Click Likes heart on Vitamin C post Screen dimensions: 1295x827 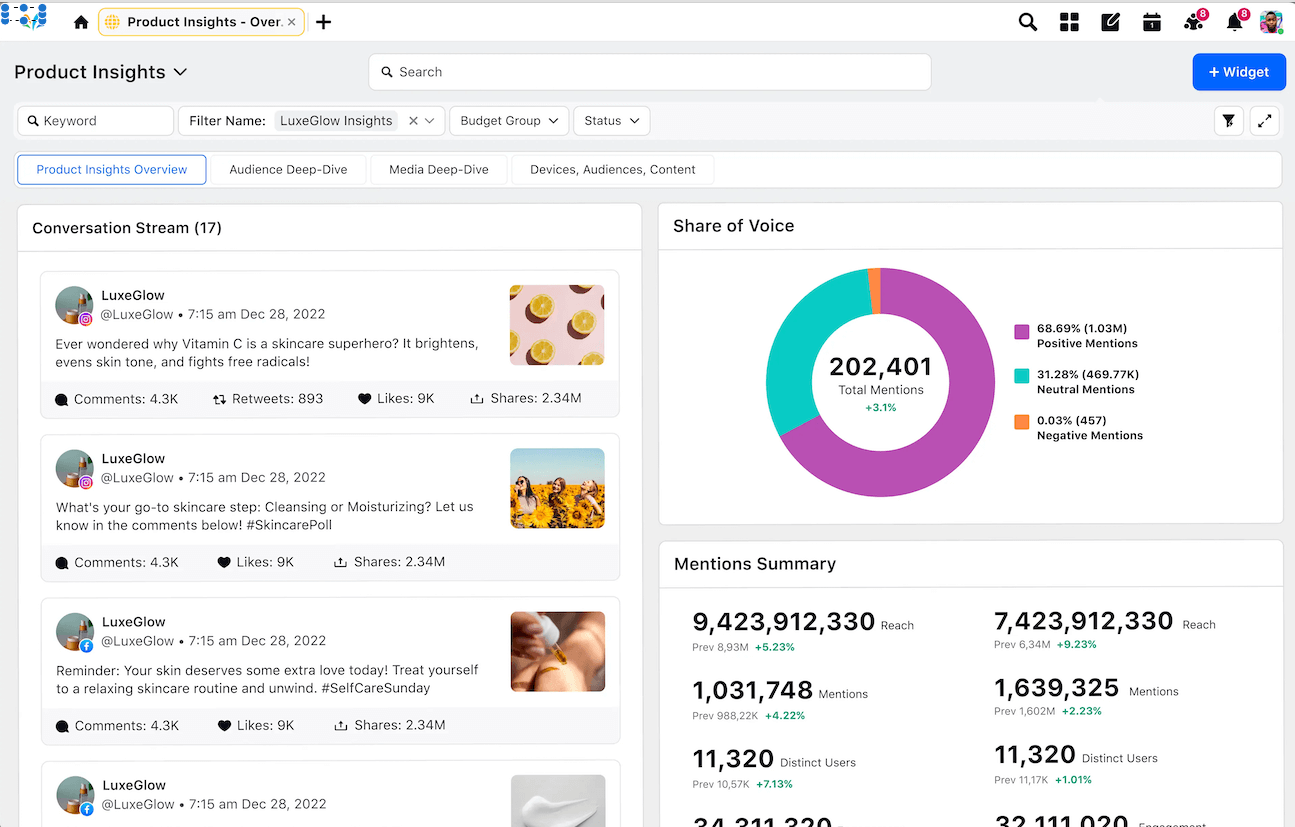[364, 399]
